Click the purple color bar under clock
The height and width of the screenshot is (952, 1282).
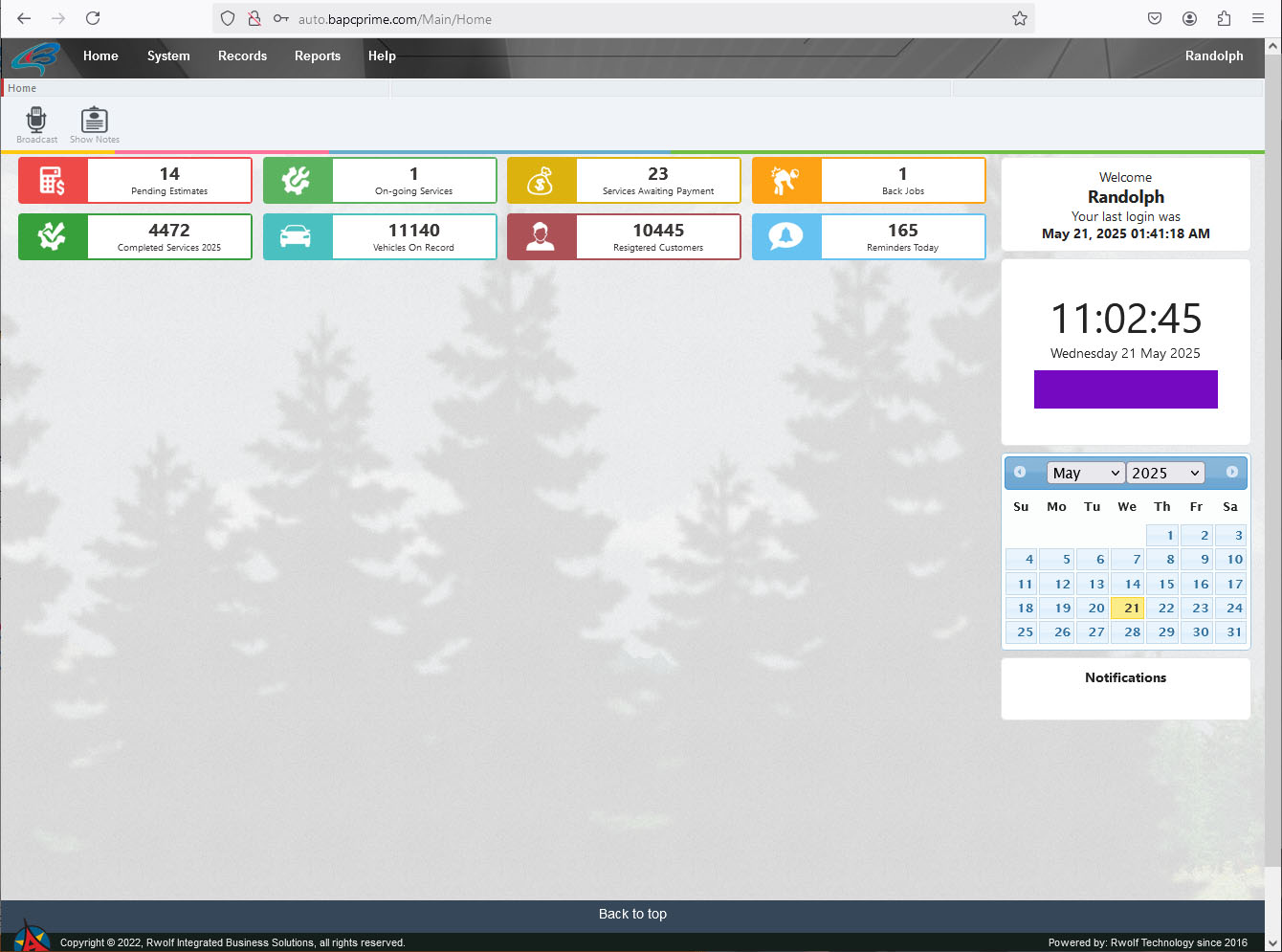pyautogui.click(x=1125, y=389)
